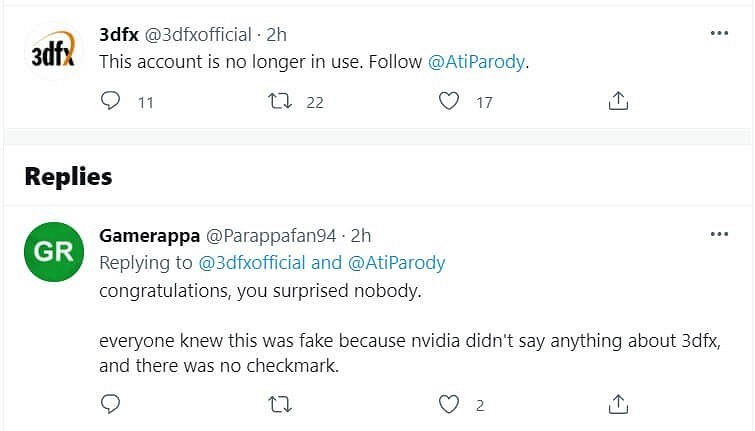Share Gamerappa's reply

618,404
